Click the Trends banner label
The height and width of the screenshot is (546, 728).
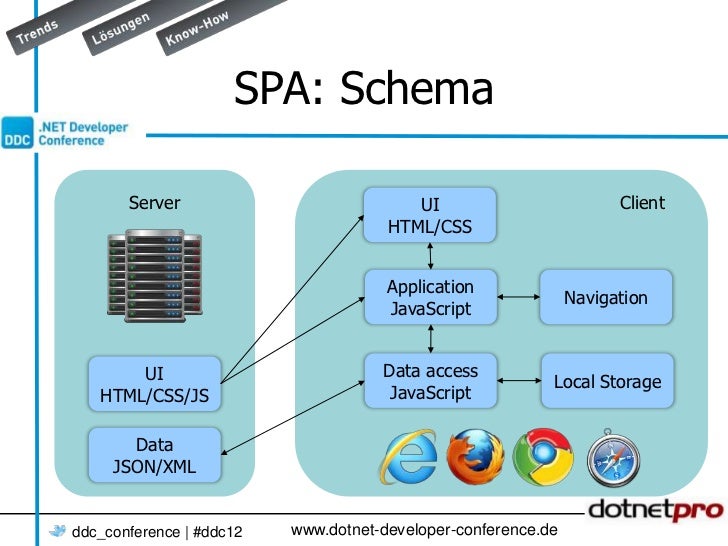[x=37, y=32]
